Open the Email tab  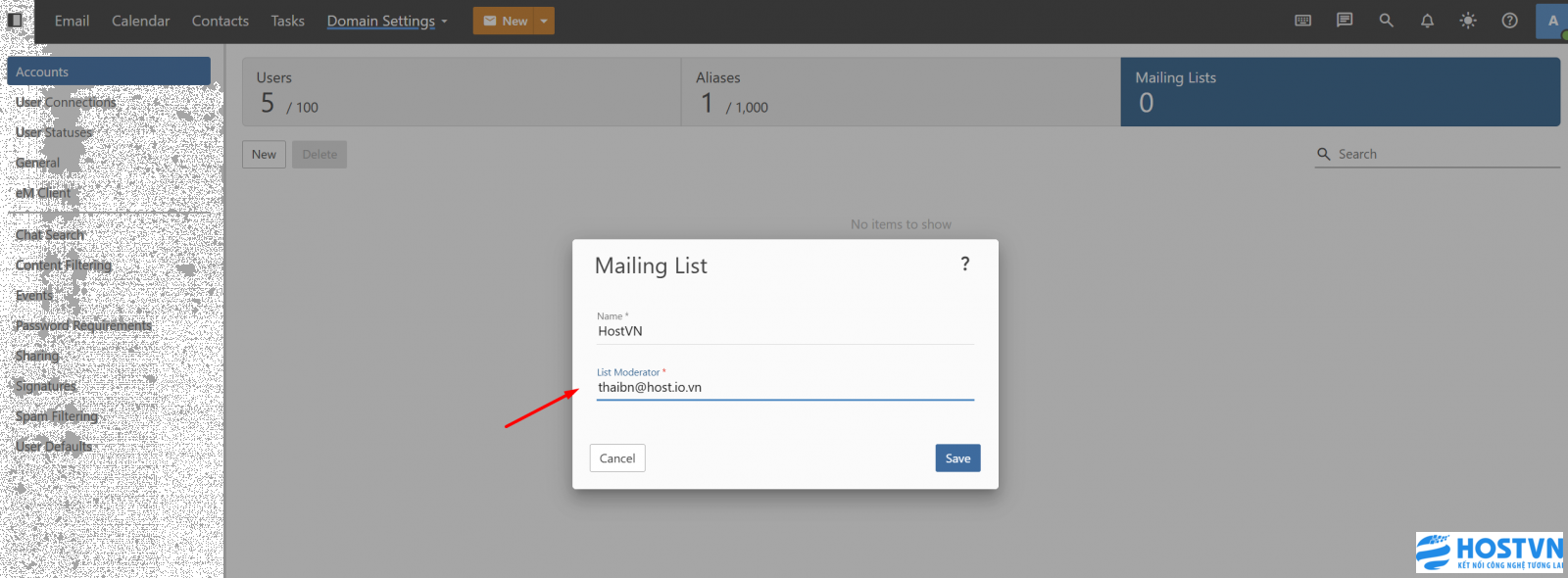(x=72, y=21)
